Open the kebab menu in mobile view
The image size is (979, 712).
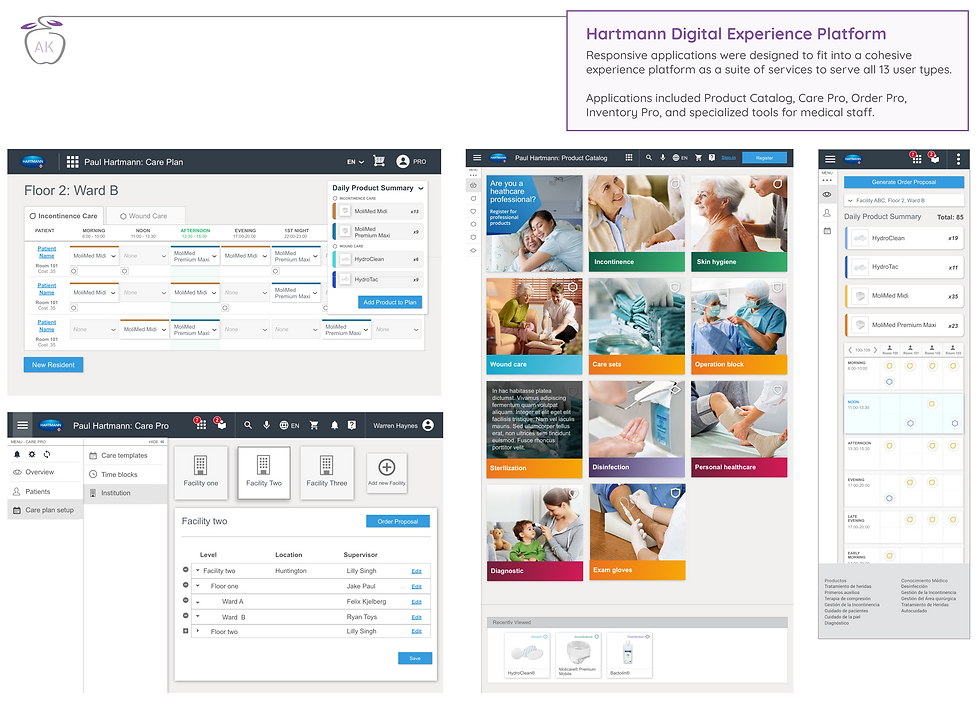[x=958, y=159]
